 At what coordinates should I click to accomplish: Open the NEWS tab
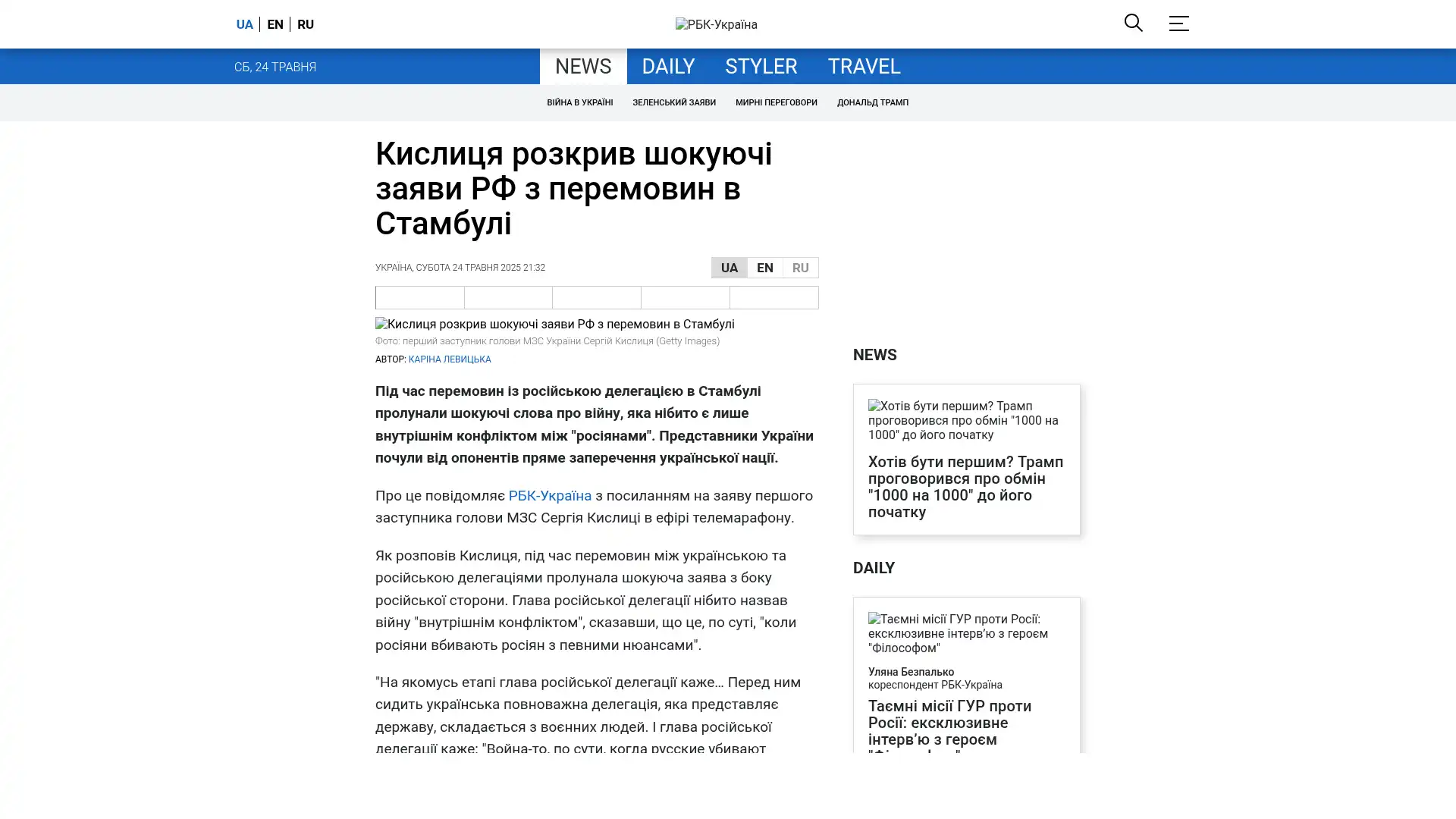(582, 67)
